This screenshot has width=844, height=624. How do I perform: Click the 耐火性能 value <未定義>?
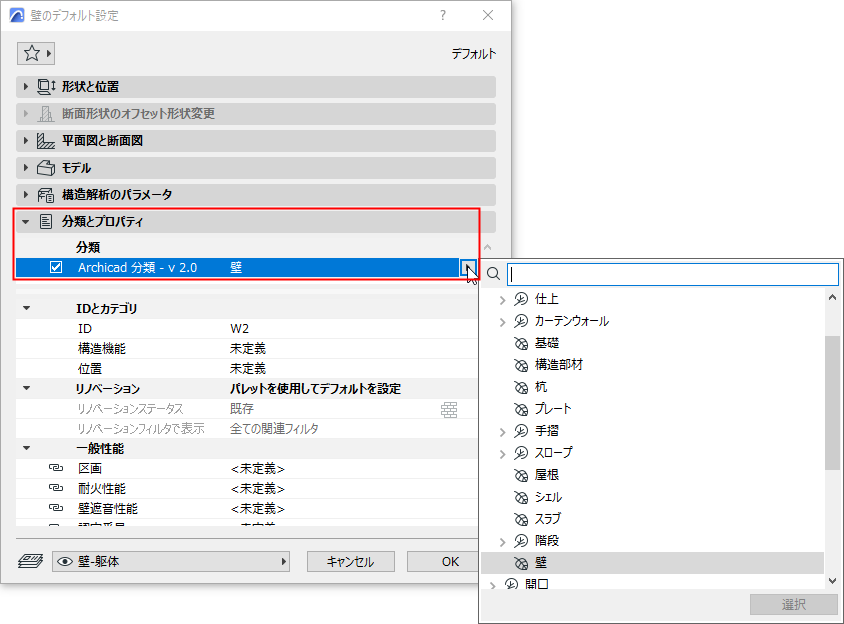point(258,489)
